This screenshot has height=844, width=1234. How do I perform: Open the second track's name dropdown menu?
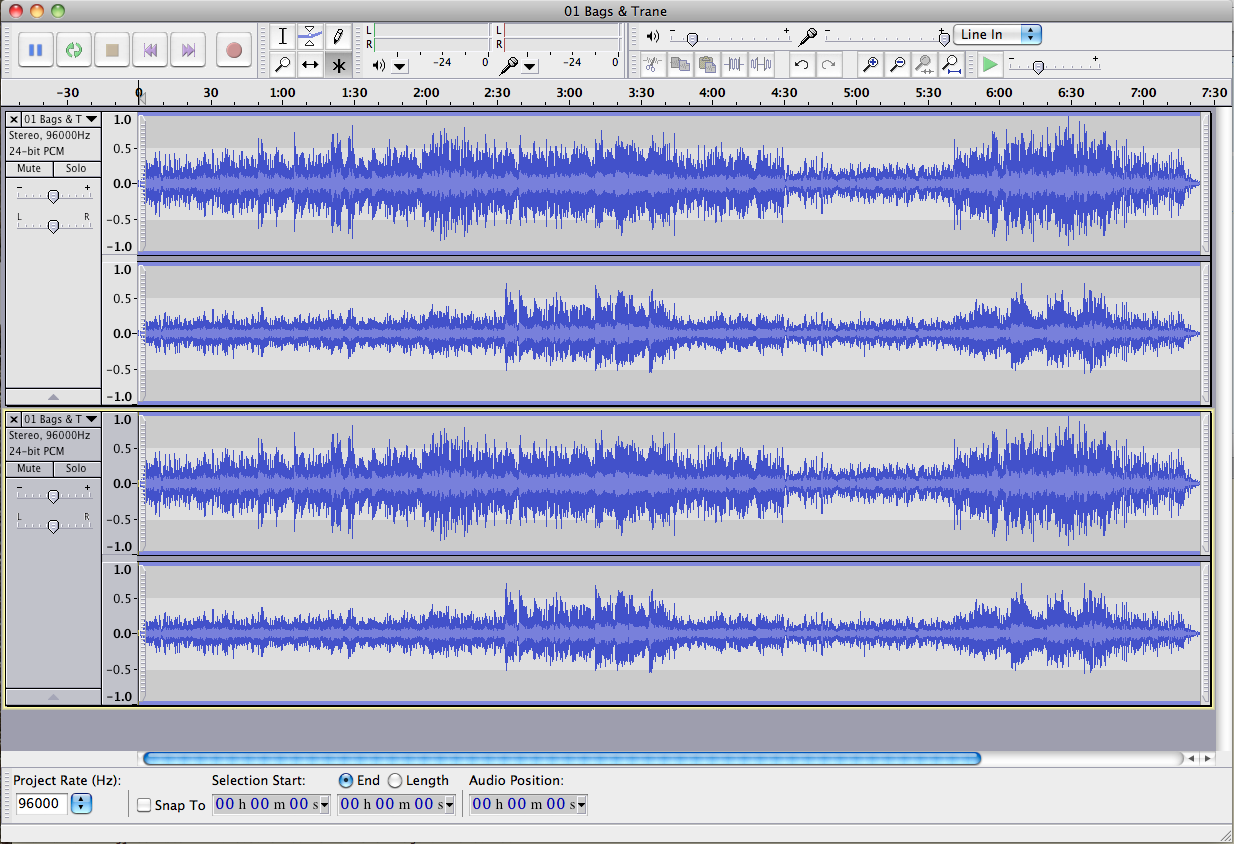pos(60,419)
